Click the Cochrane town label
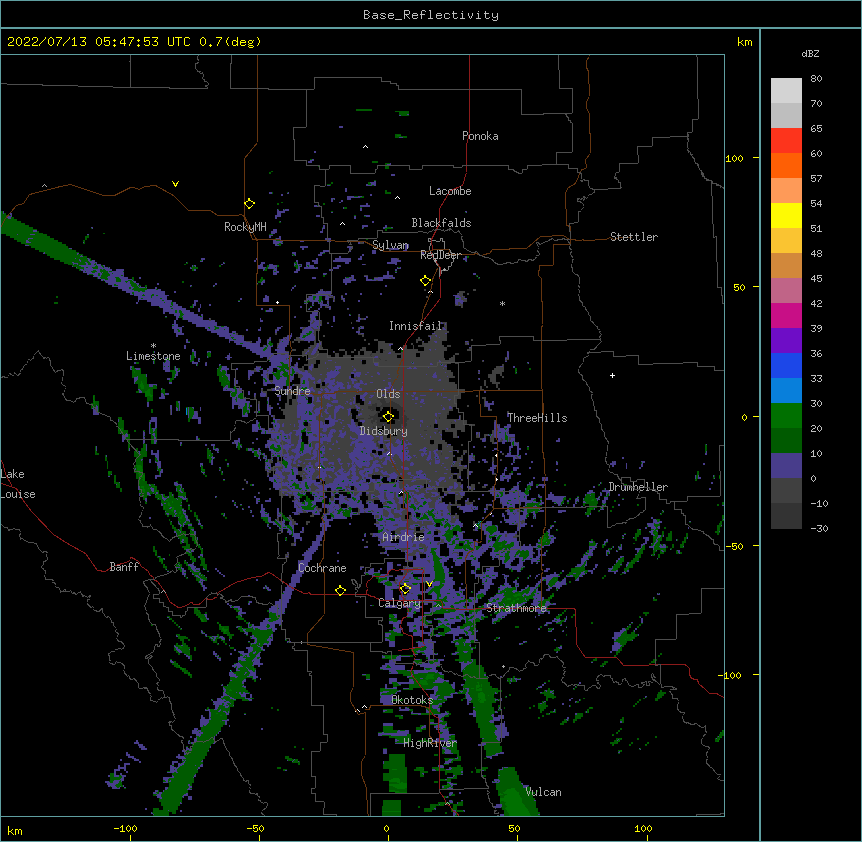This screenshot has height=842, width=862. pos(322,568)
